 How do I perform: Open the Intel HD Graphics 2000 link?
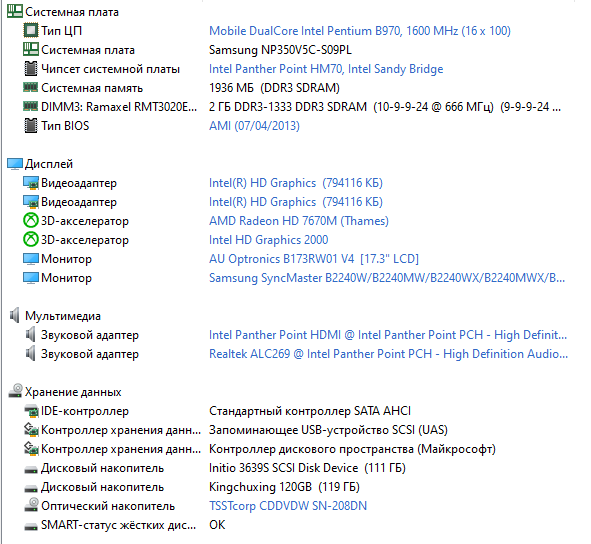click(x=269, y=240)
